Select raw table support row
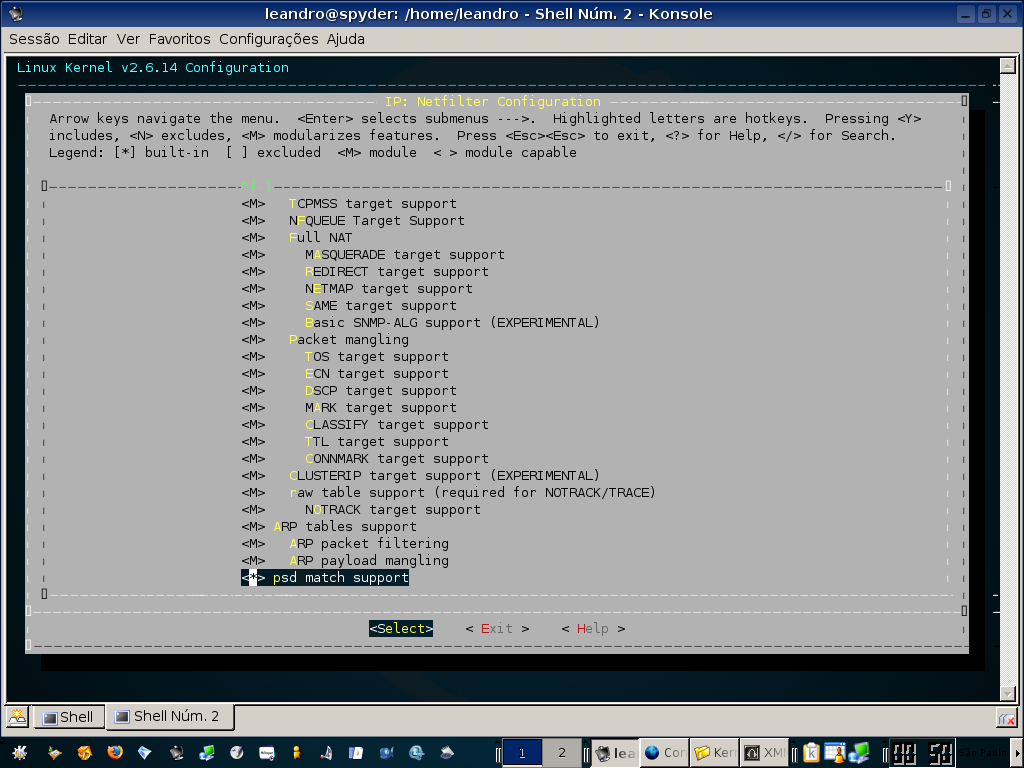1024x768 pixels. [x=448, y=492]
